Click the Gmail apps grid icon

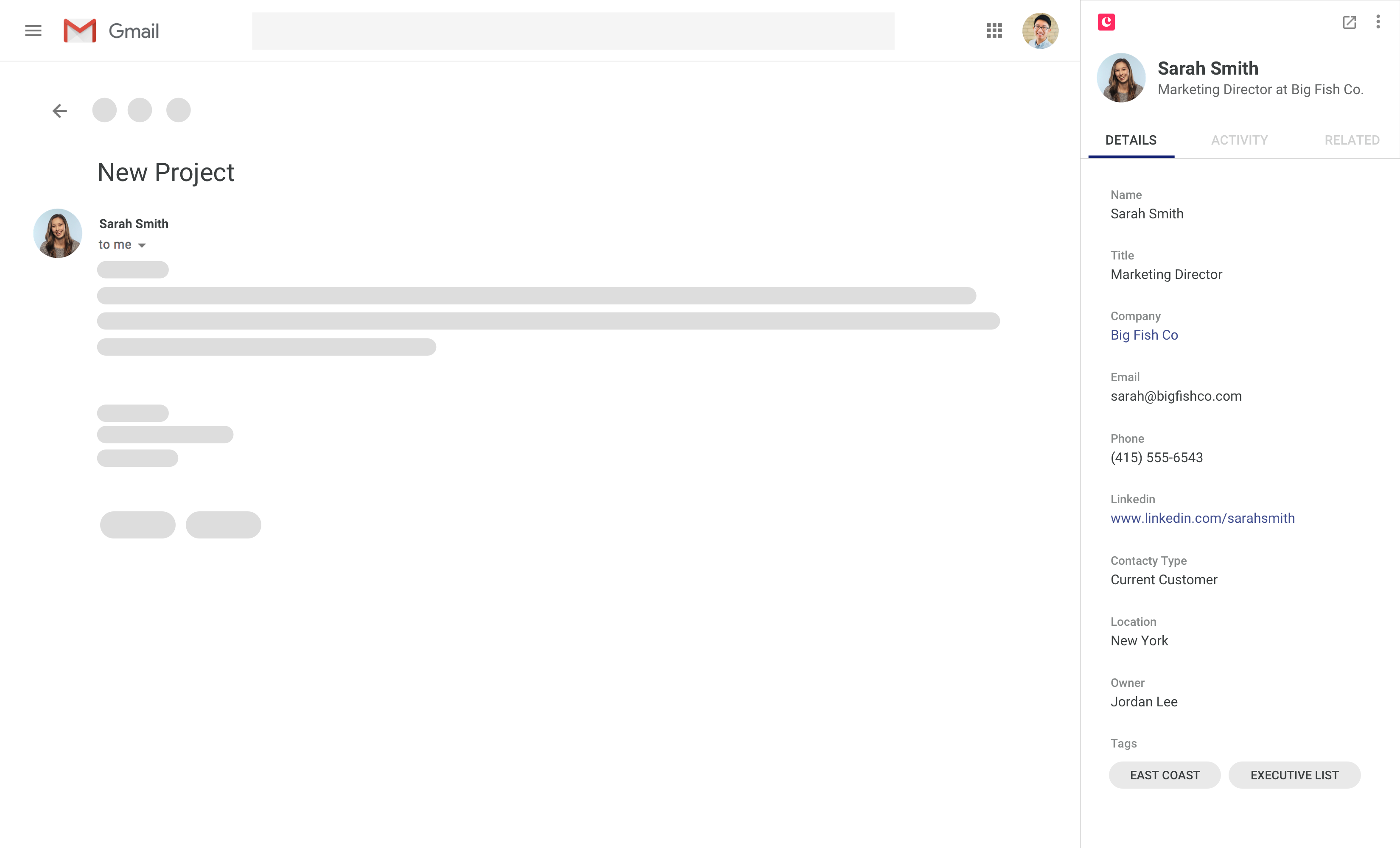(x=994, y=30)
